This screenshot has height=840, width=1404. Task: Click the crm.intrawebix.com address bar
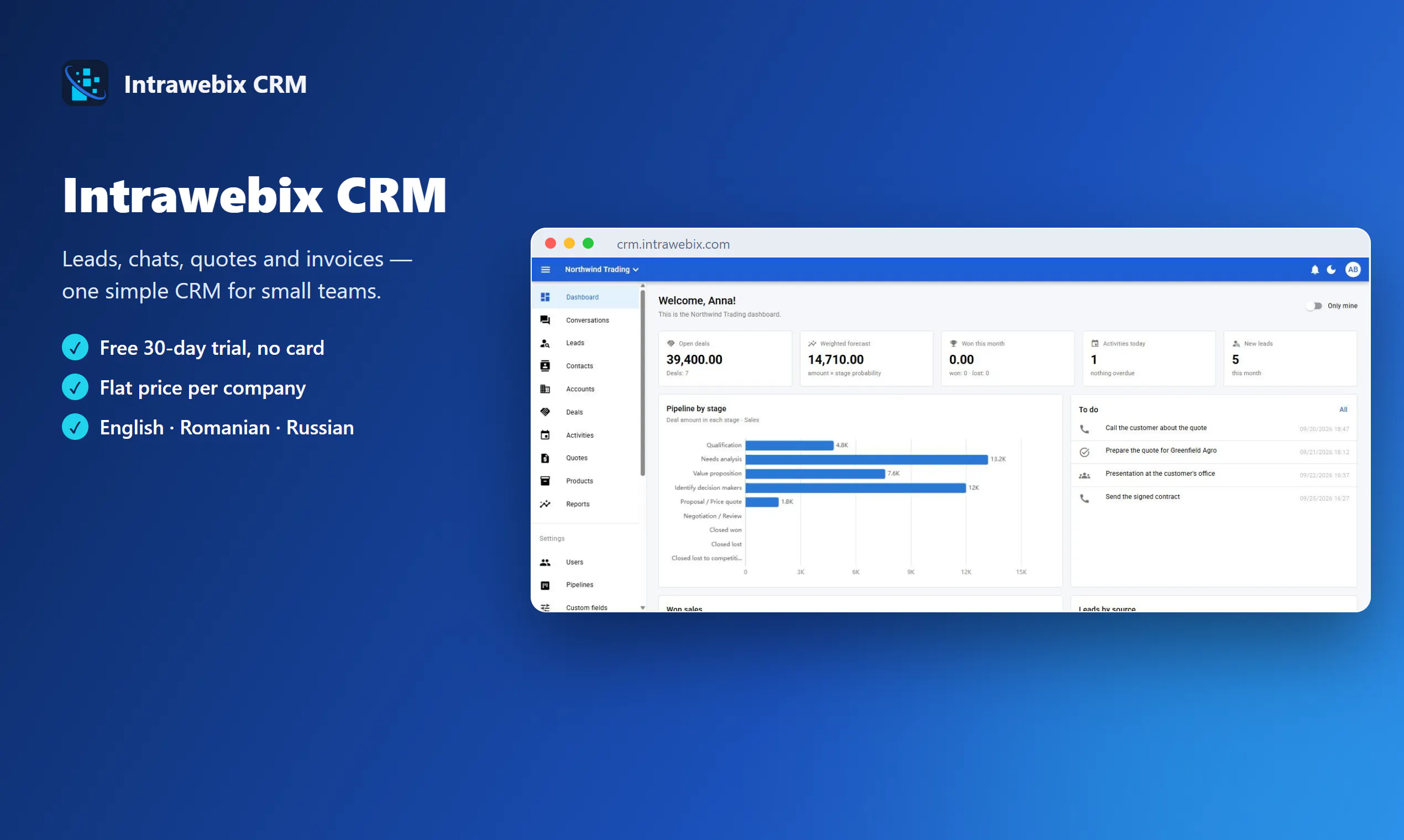[x=673, y=244]
